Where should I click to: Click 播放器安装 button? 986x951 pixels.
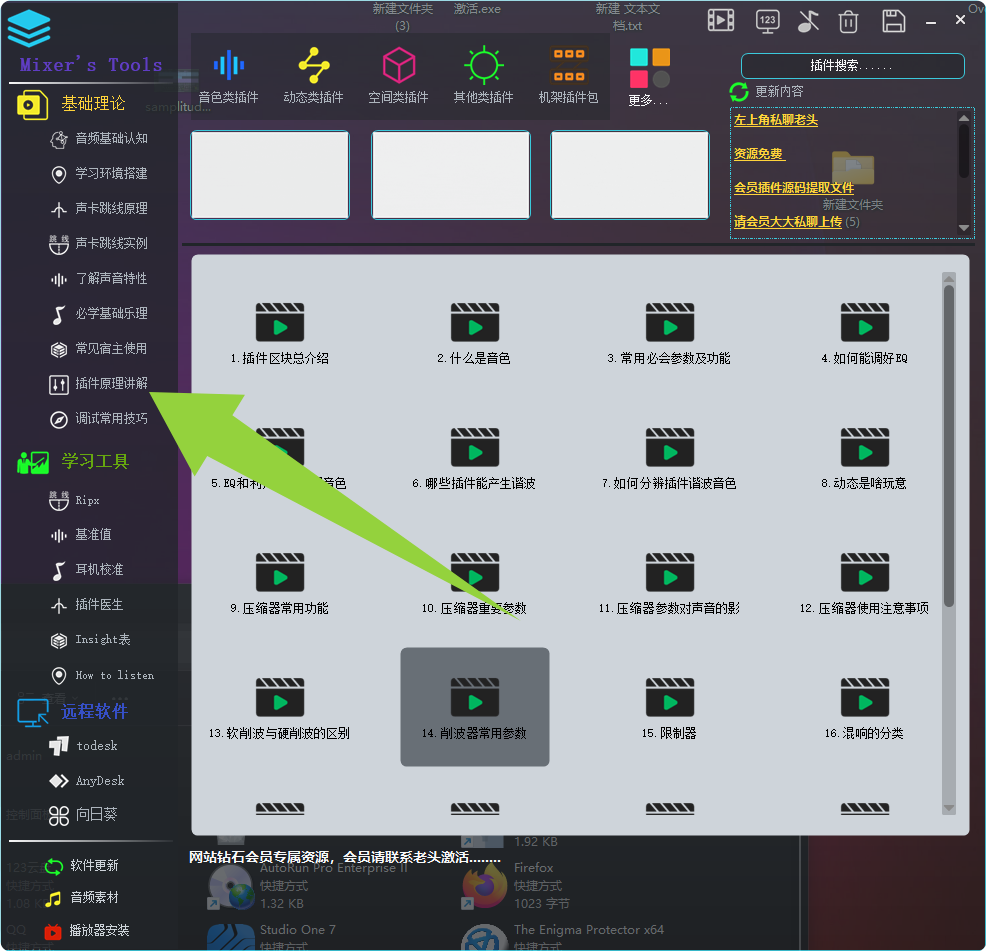(x=87, y=931)
